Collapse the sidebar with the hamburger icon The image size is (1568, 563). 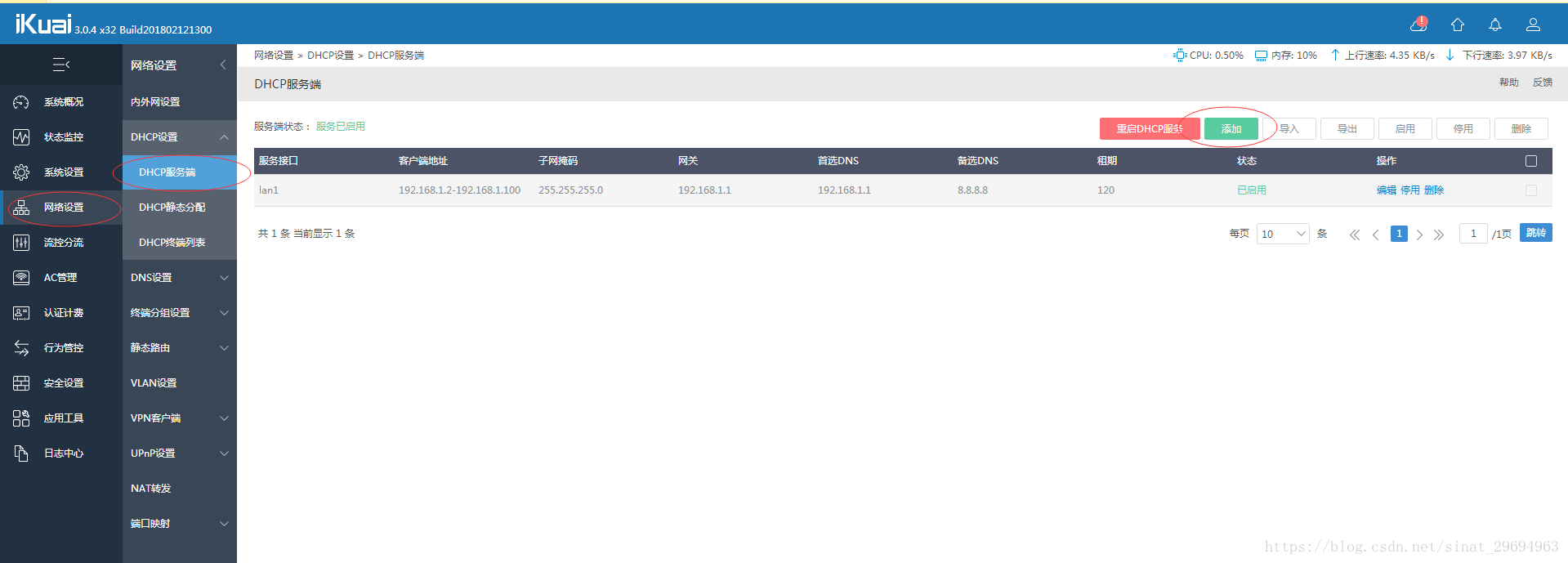click(x=61, y=65)
